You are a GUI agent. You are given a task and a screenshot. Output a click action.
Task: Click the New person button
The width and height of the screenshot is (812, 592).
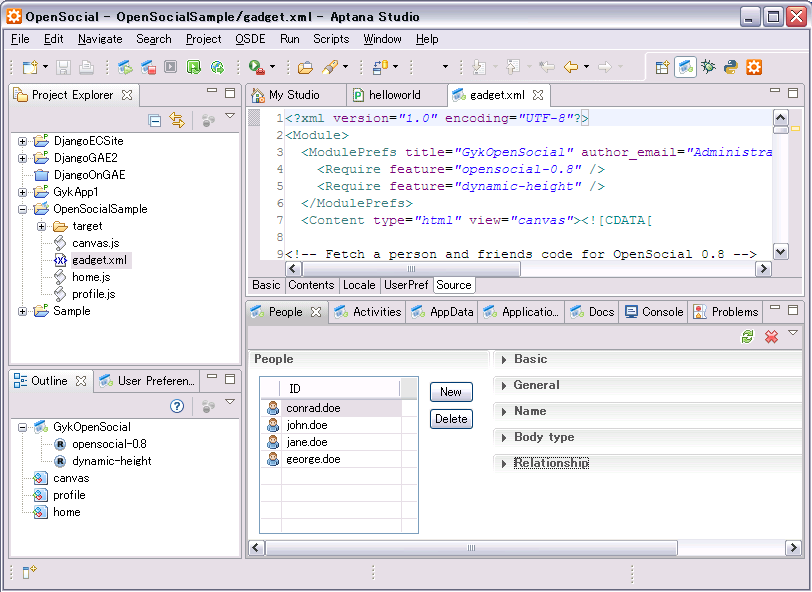(x=451, y=392)
